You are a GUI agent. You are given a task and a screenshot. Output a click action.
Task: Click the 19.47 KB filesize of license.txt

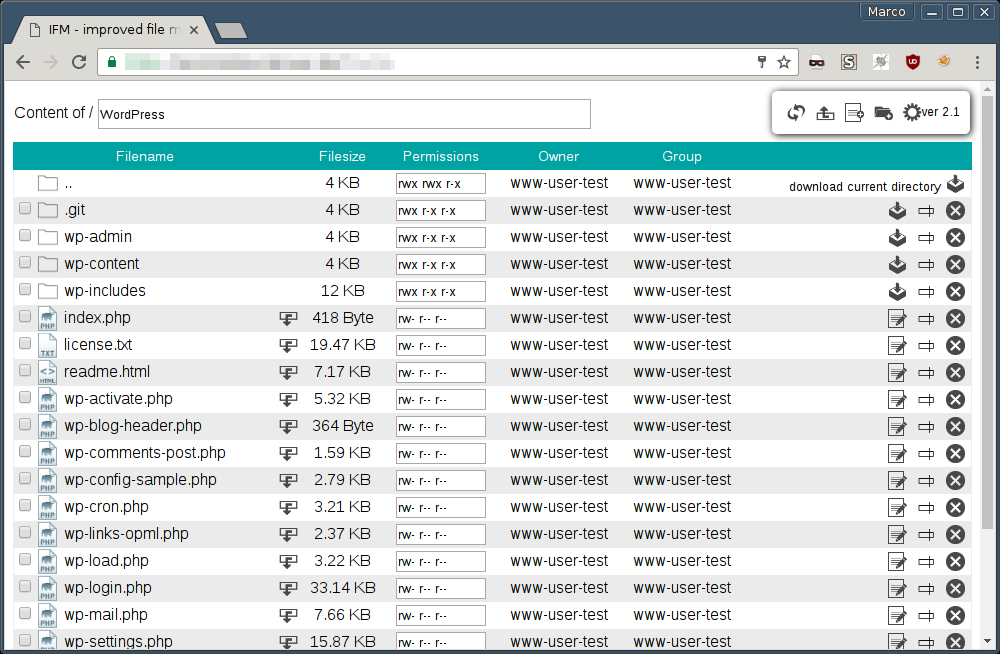(x=342, y=345)
